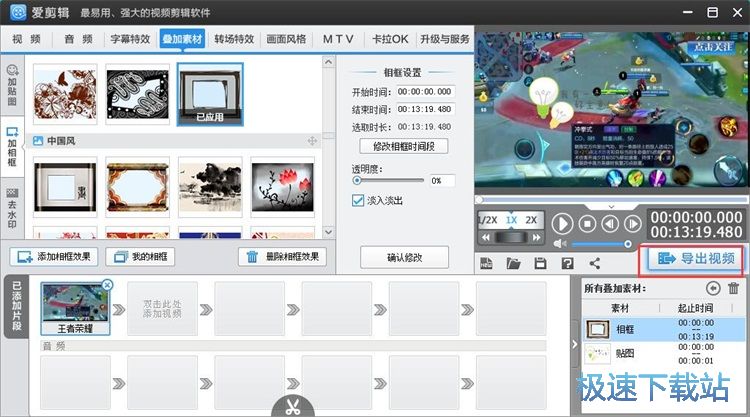Open the 音频 tab
This screenshot has height=417, width=750.
78,39
